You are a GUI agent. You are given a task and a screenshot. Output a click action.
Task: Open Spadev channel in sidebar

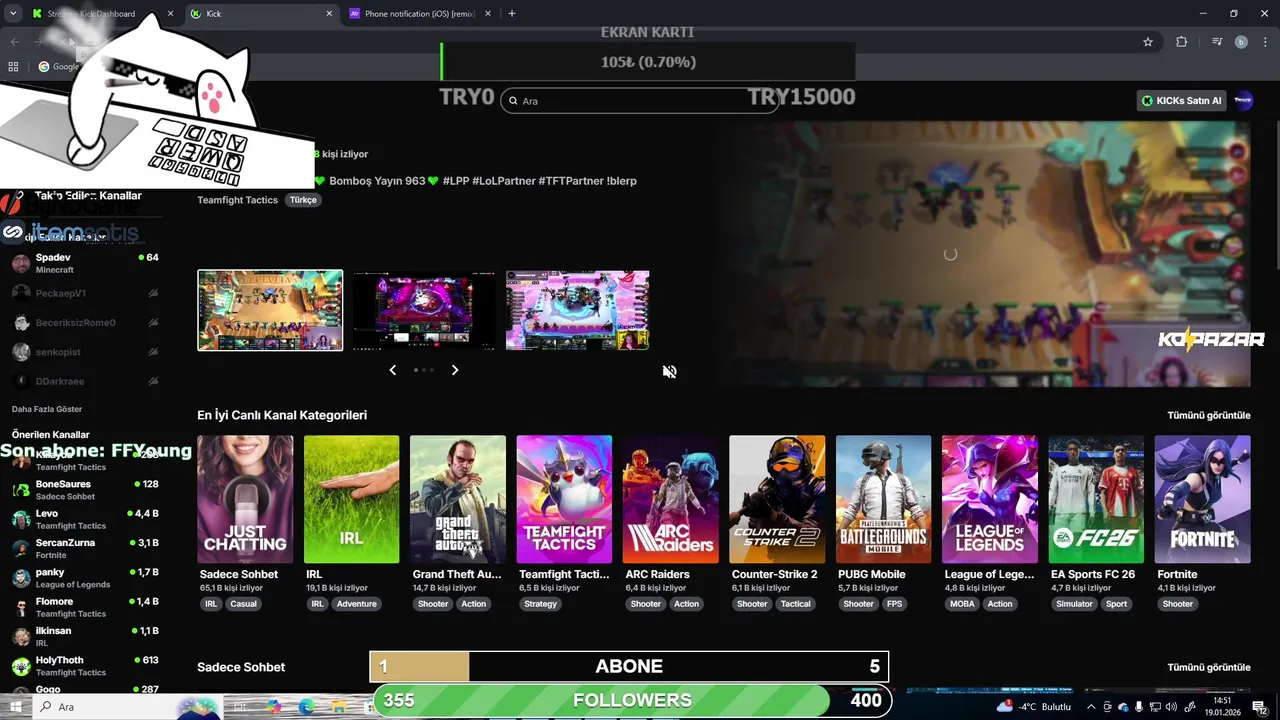pos(84,263)
